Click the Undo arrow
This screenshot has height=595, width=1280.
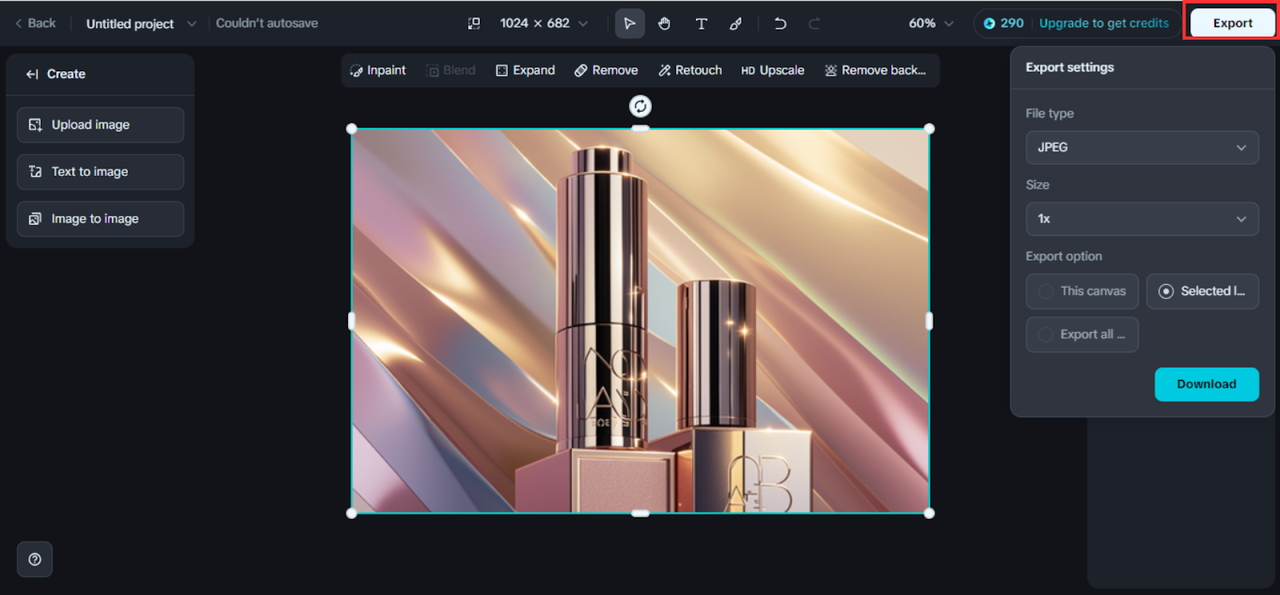781,23
